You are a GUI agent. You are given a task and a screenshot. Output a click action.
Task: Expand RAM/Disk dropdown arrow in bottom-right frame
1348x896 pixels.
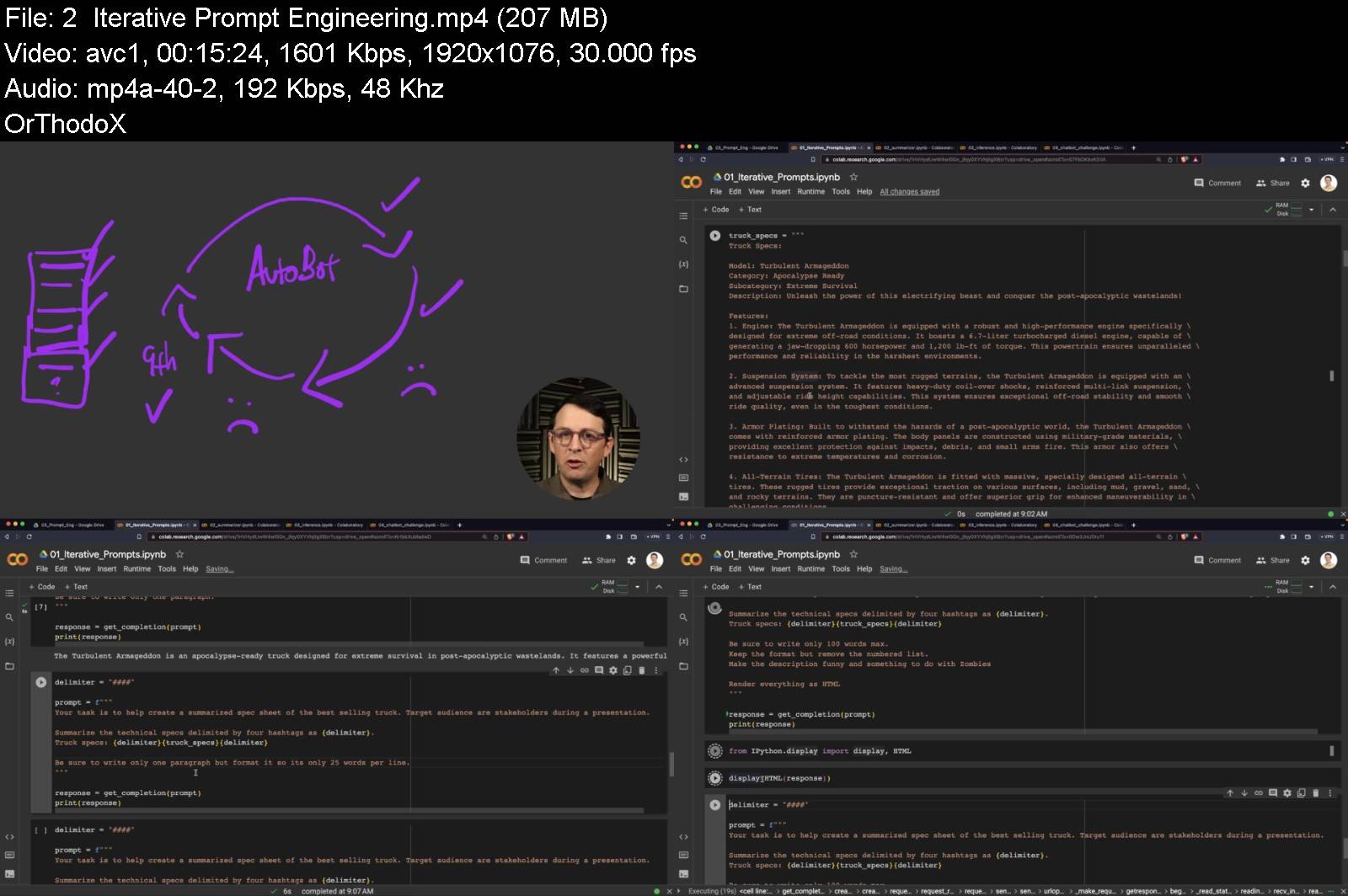point(1312,587)
